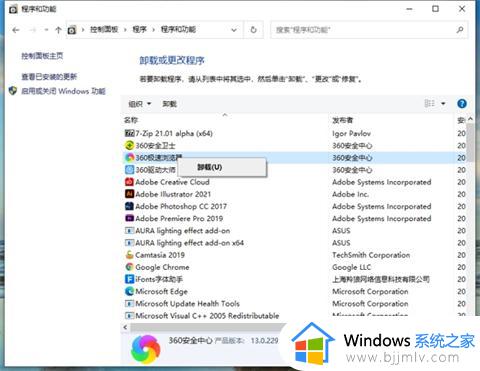Click the Adobe Photoshop CC 2017 icon
This screenshot has width=480, height=371.
pyautogui.click(x=129, y=206)
